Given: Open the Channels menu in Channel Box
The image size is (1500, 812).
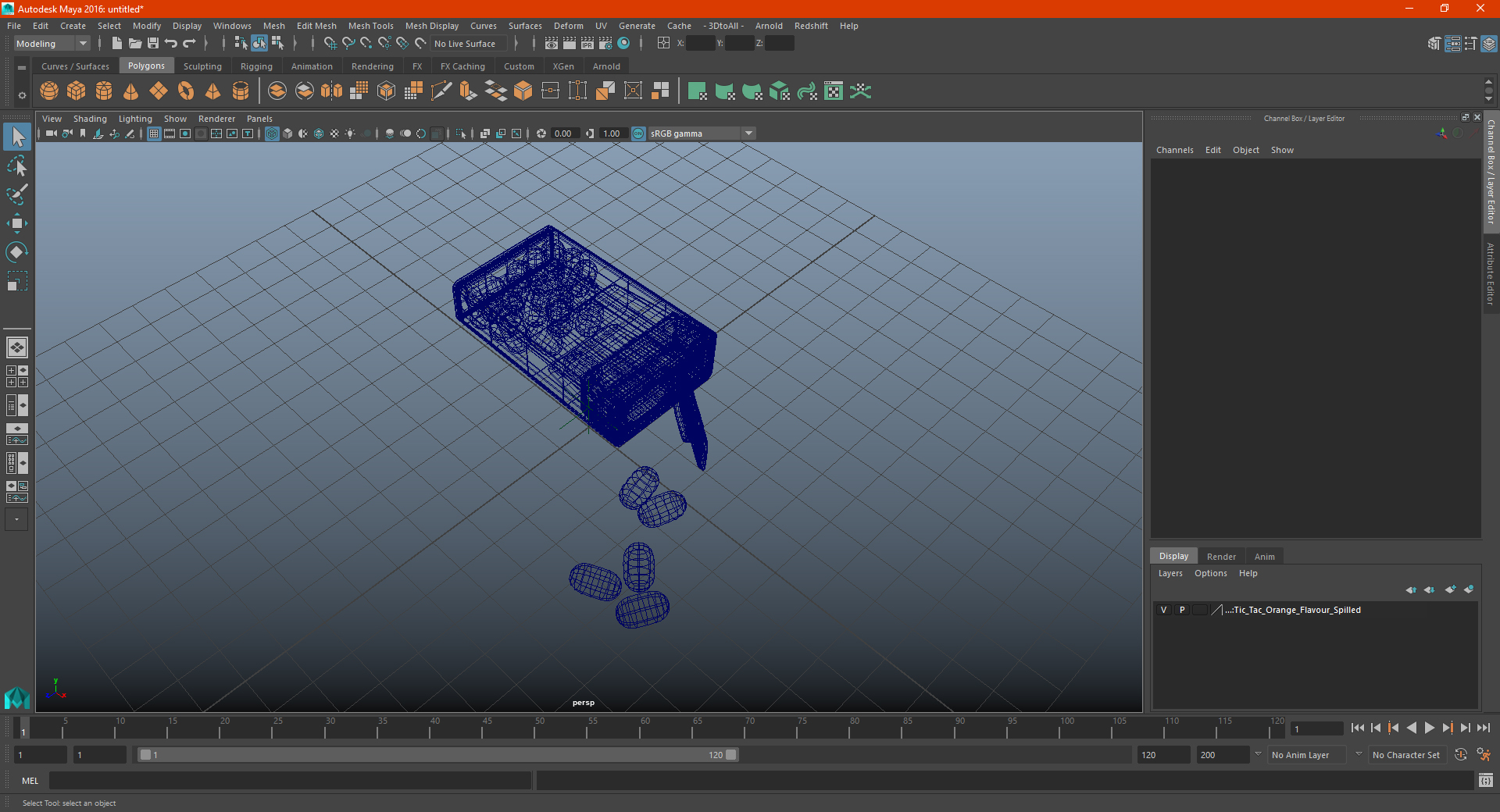Looking at the screenshot, I should (1174, 150).
